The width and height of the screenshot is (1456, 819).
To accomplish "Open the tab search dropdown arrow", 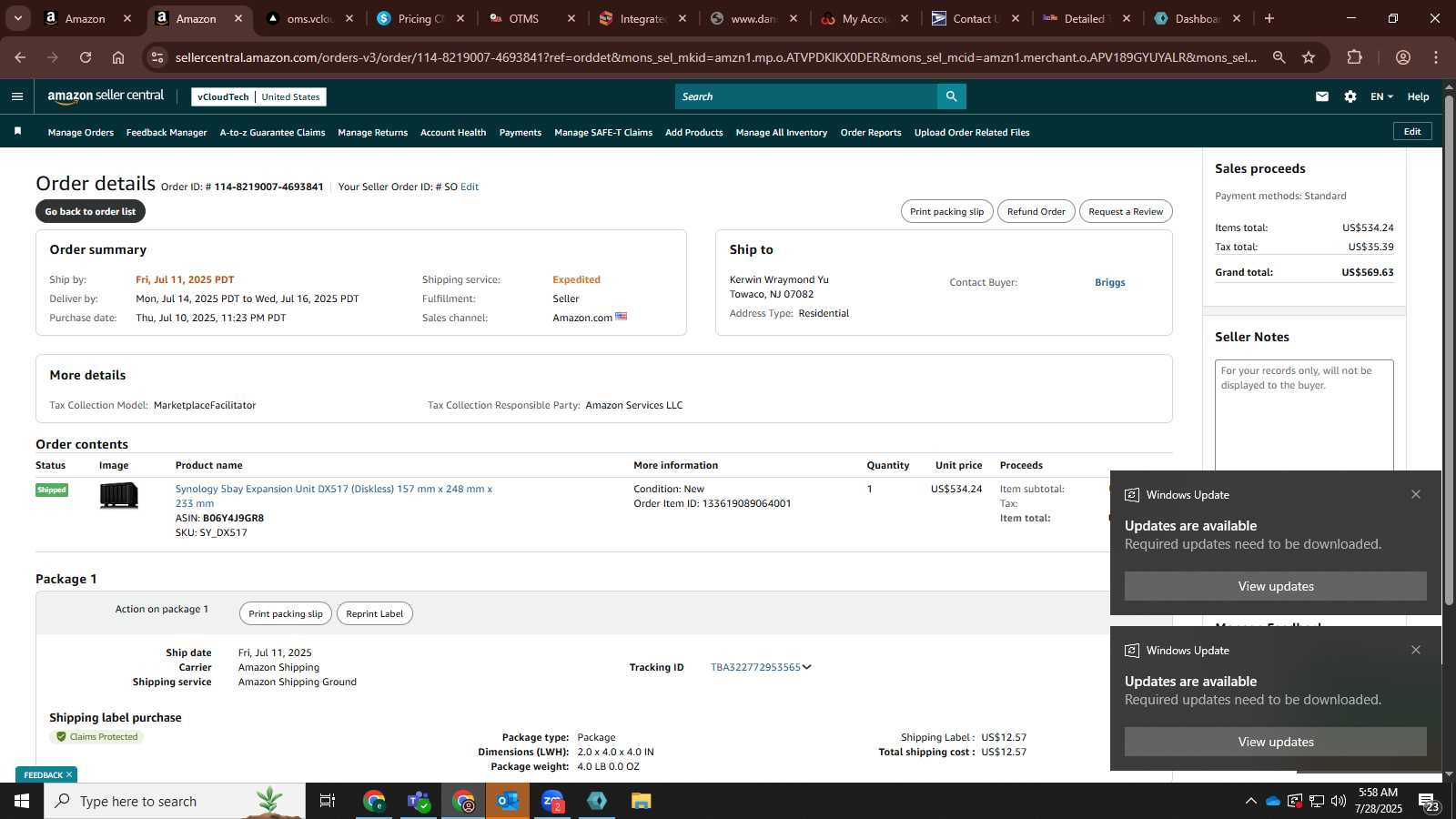I will pyautogui.click(x=17, y=18).
